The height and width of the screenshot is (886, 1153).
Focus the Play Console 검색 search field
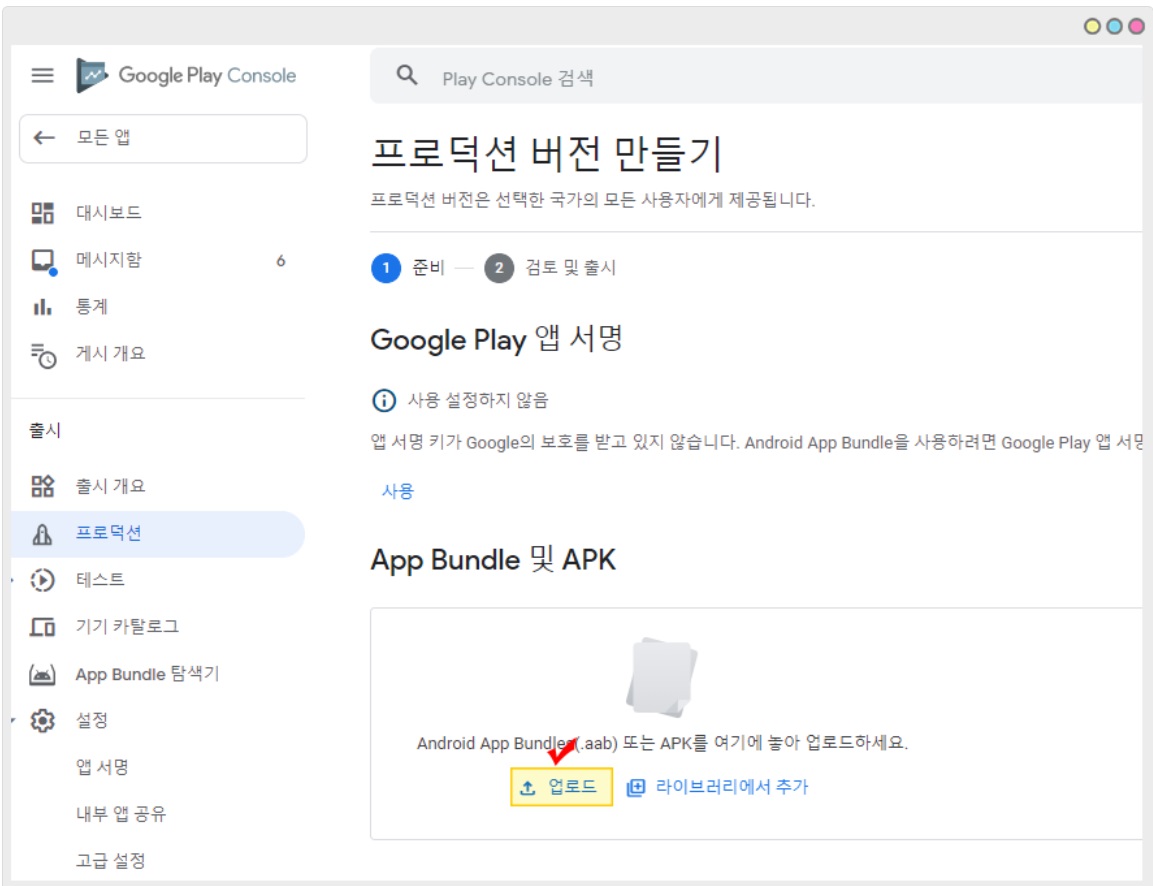[757, 77]
